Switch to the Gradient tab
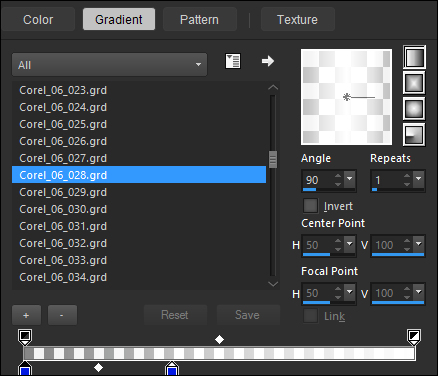Image resolution: width=438 pixels, height=376 pixels. click(119, 19)
